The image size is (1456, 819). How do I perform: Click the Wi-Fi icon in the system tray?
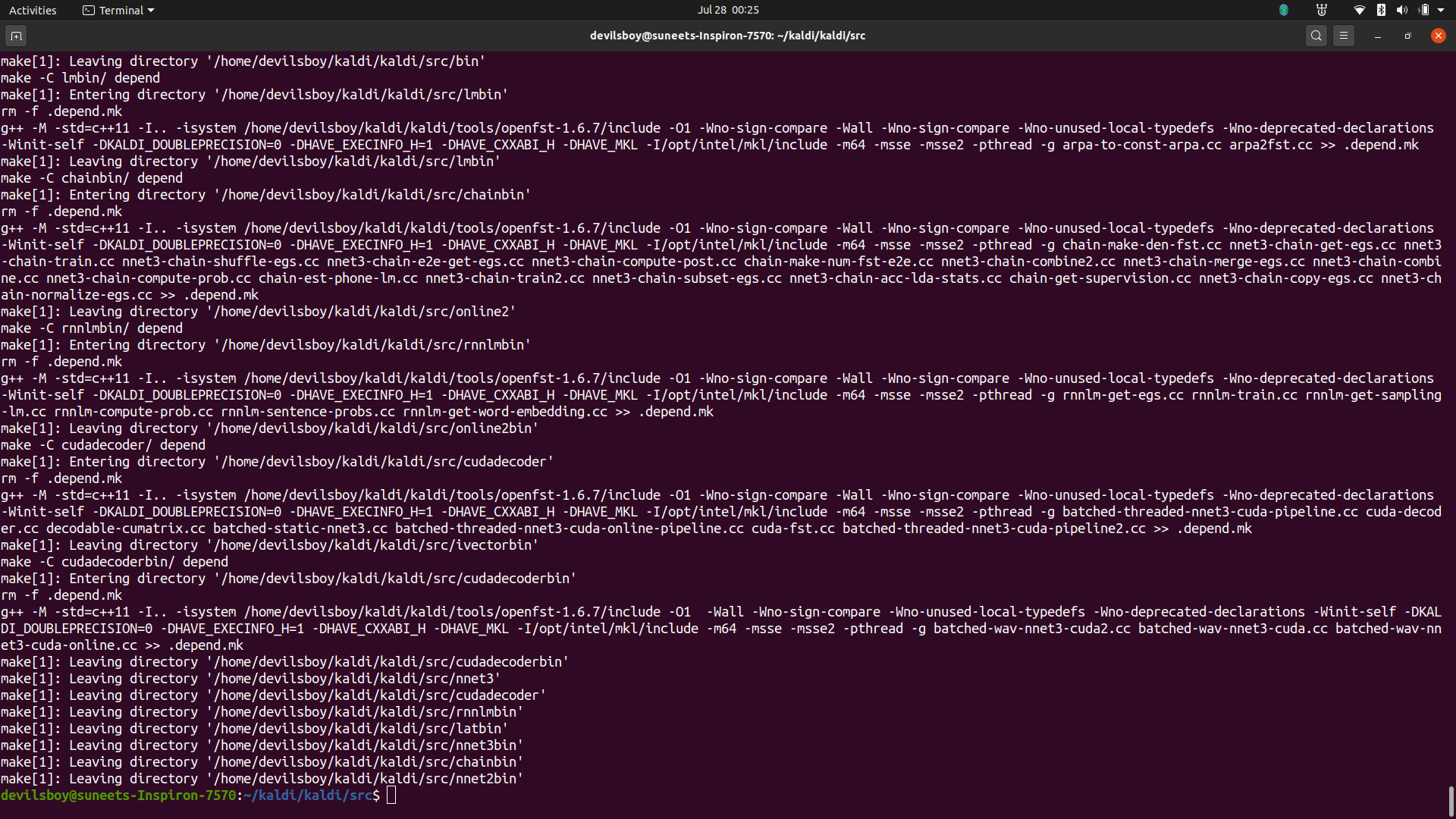pyautogui.click(x=1360, y=10)
